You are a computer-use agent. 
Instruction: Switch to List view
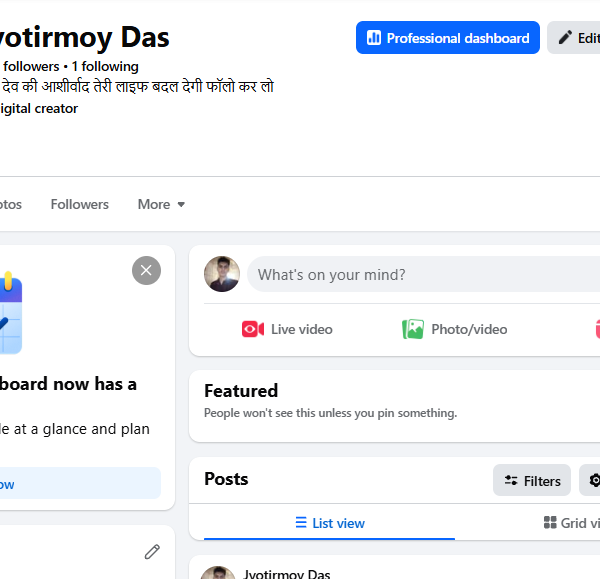[329, 523]
